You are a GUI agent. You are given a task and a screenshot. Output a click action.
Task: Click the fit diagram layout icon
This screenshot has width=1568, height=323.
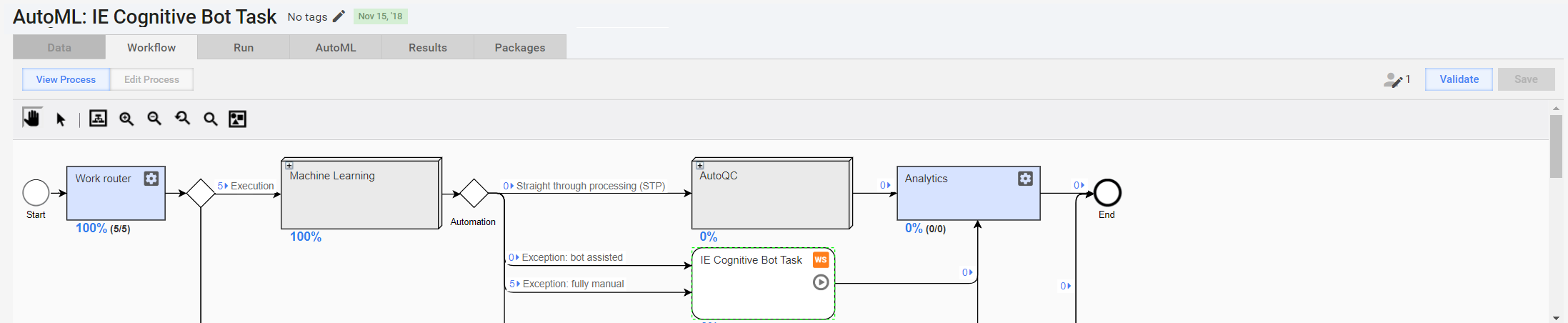98,119
